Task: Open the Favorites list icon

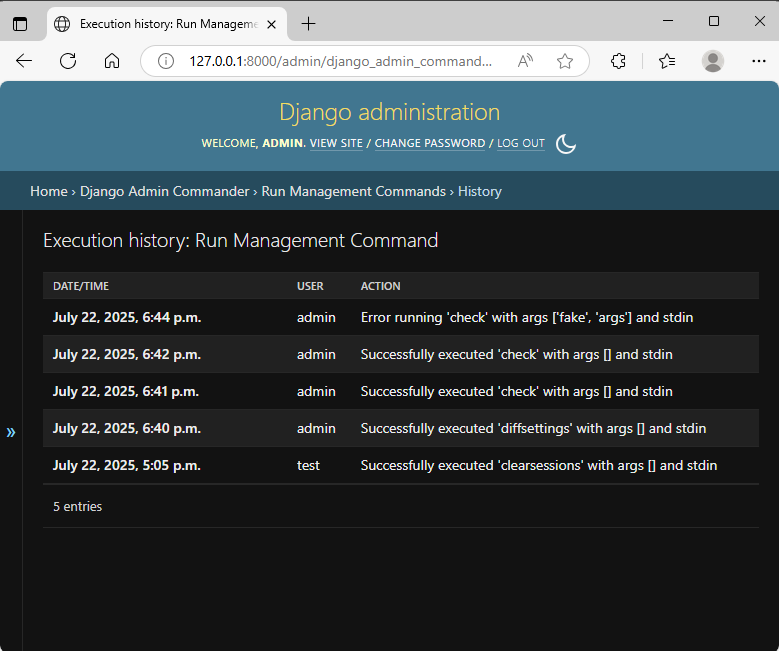Action: (x=667, y=61)
